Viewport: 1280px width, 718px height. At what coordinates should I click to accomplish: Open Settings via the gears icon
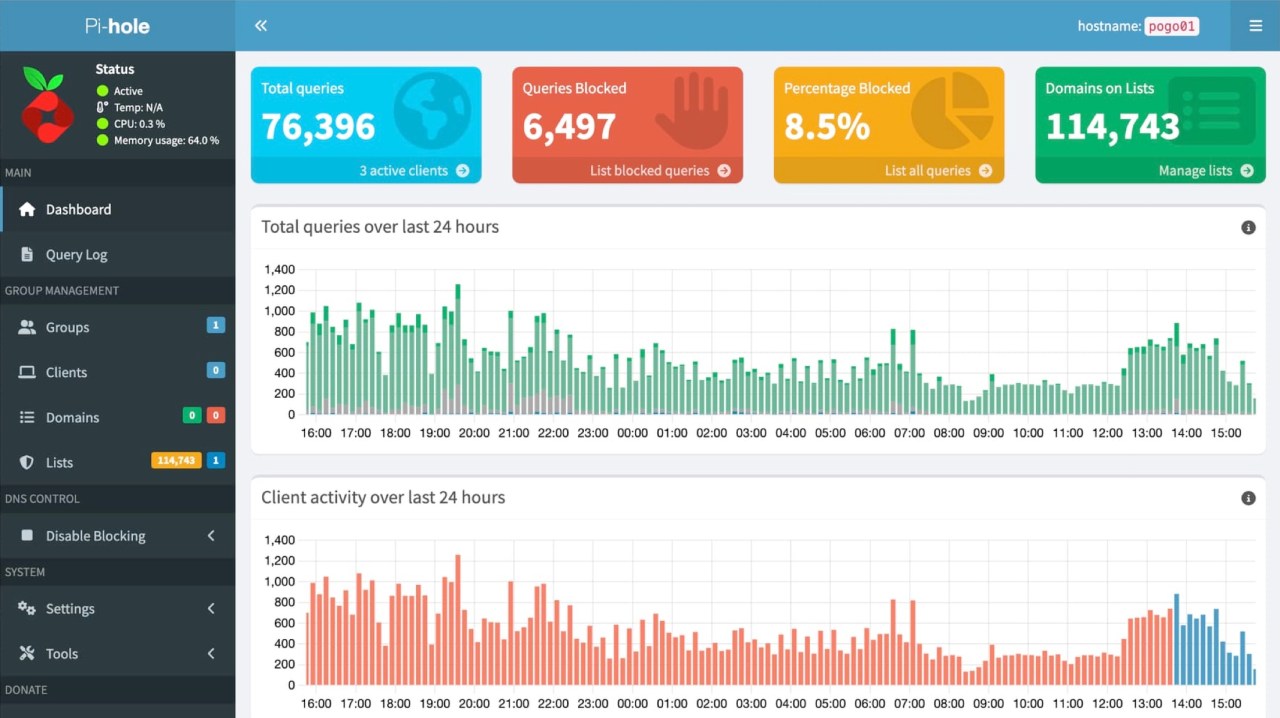coord(28,608)
